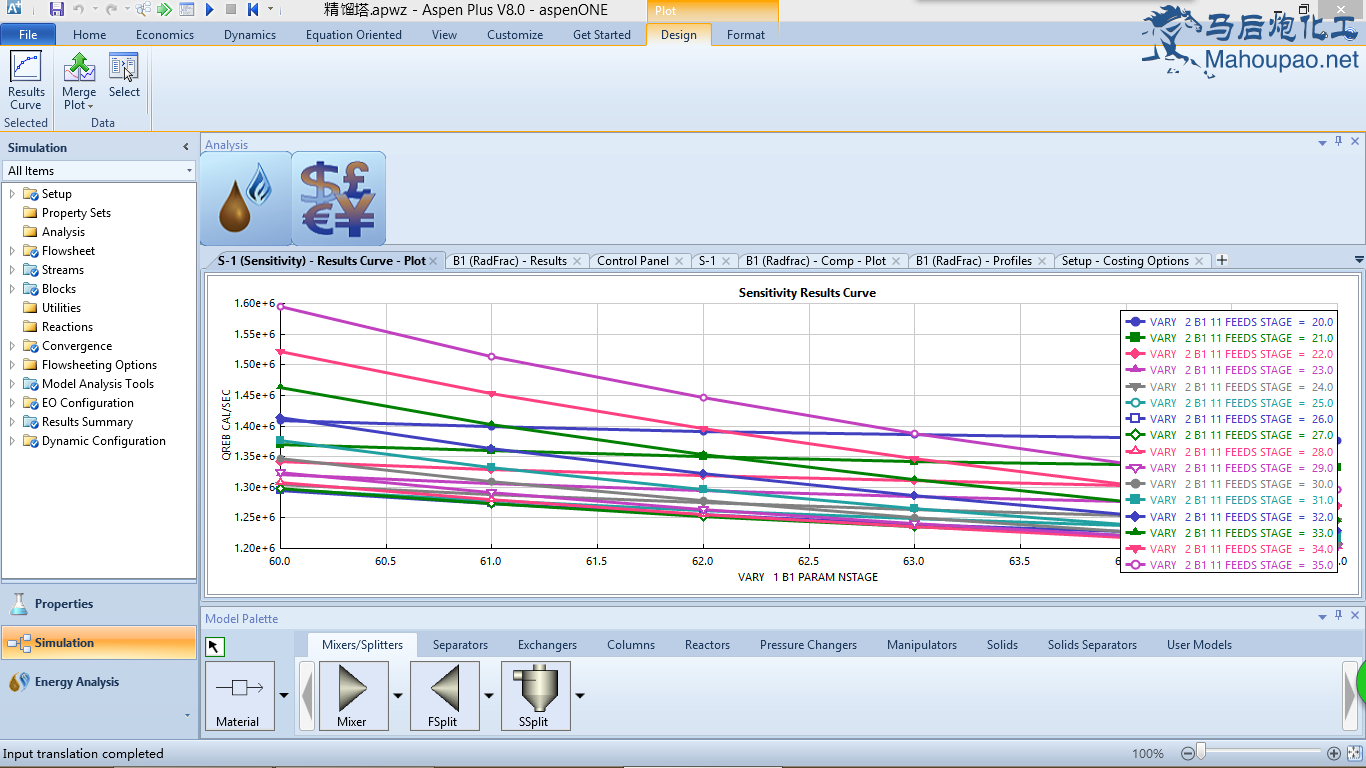Expand the Model Analysis Tools tree node
This screenshot has height=768, width=1366.
click(12, 384)
